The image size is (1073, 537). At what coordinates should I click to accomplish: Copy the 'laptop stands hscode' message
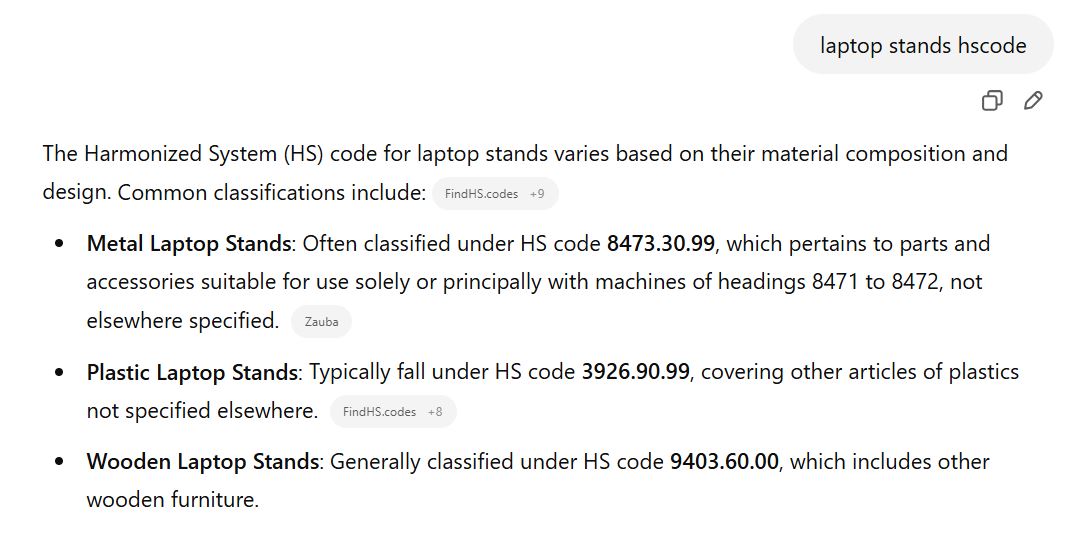[x=992, y=101]
